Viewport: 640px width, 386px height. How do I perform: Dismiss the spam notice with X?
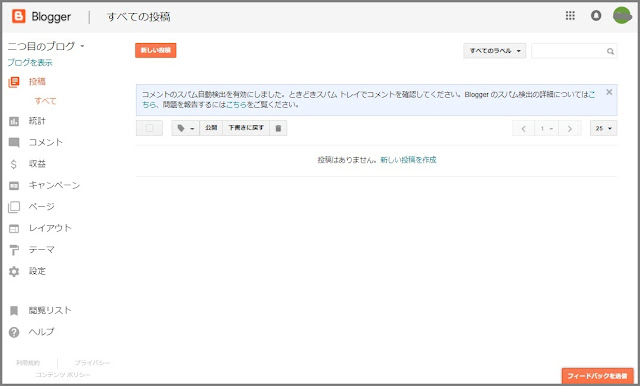point(609,92)
